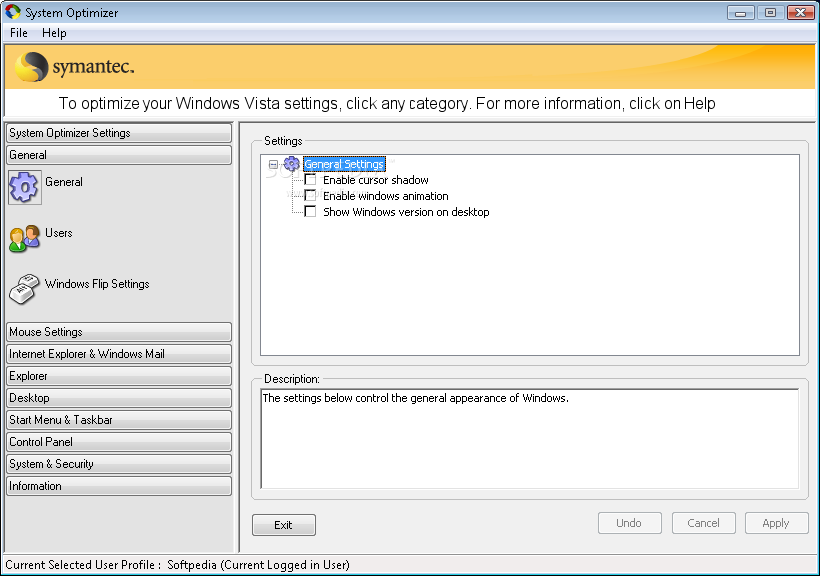820x576 pixels.
Task: Click the Undo button
Action: point(630,523)
